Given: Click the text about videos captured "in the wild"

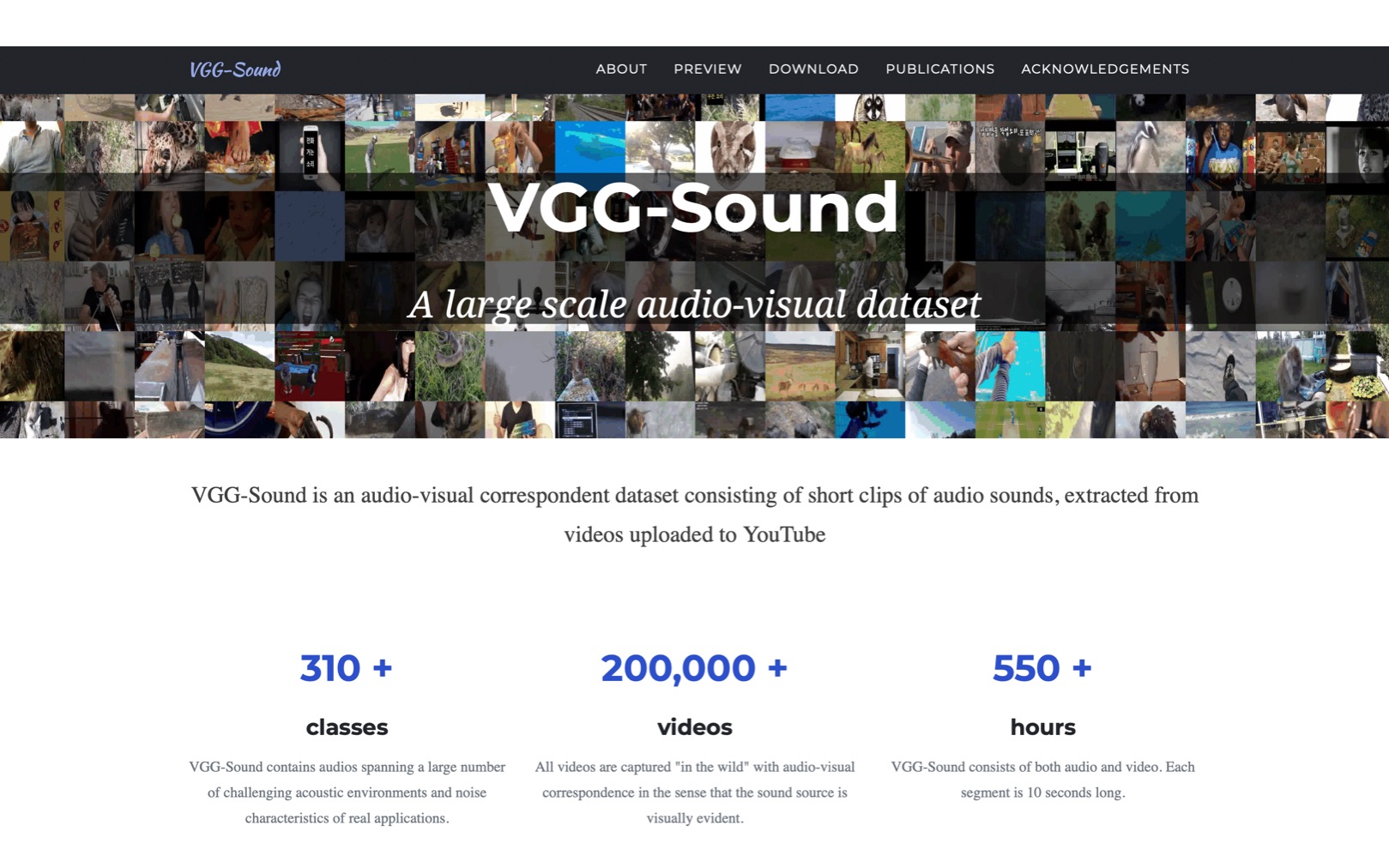Looking at the screenshot, I should coord(694,793).
